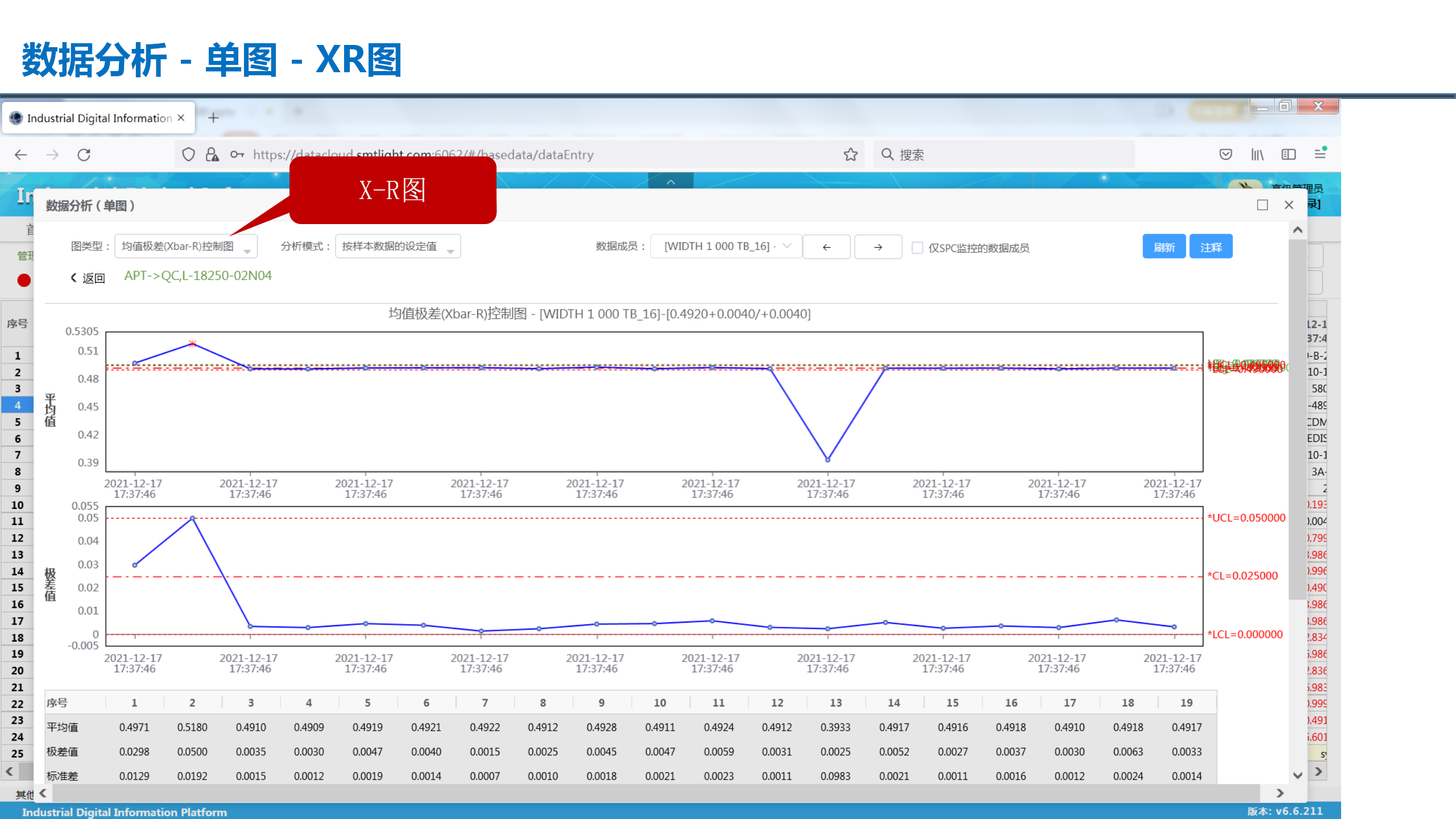Collapse the top header chevron
Viewport: 1456px width, 819px height.
pyautogui.click(x=671, y=182)
